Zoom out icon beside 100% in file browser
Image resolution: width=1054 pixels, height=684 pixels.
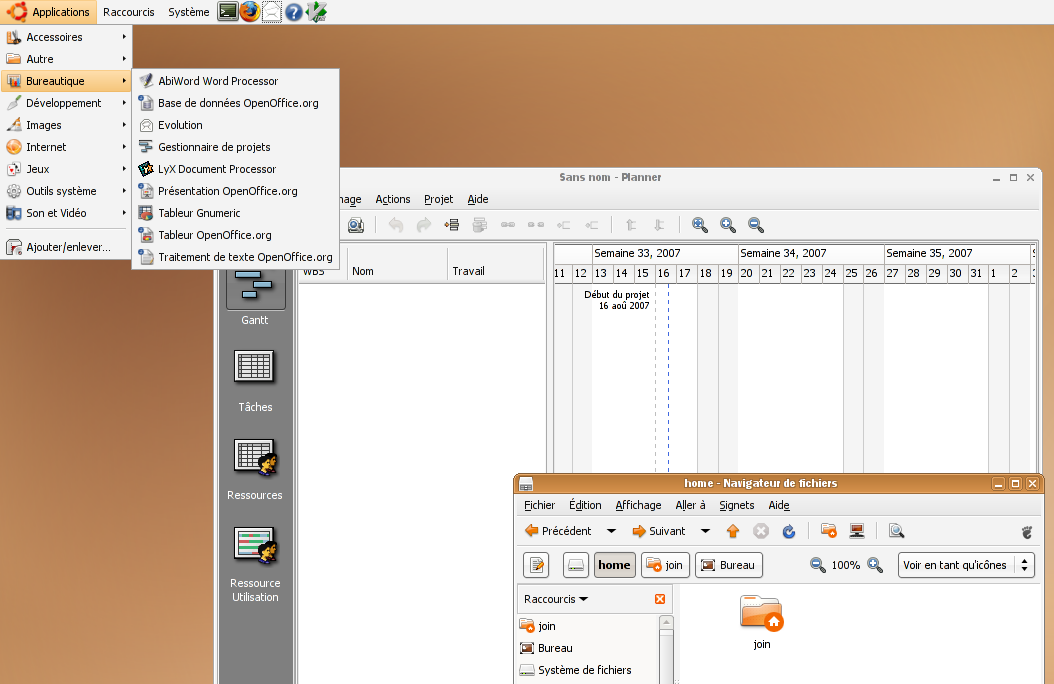817,565
